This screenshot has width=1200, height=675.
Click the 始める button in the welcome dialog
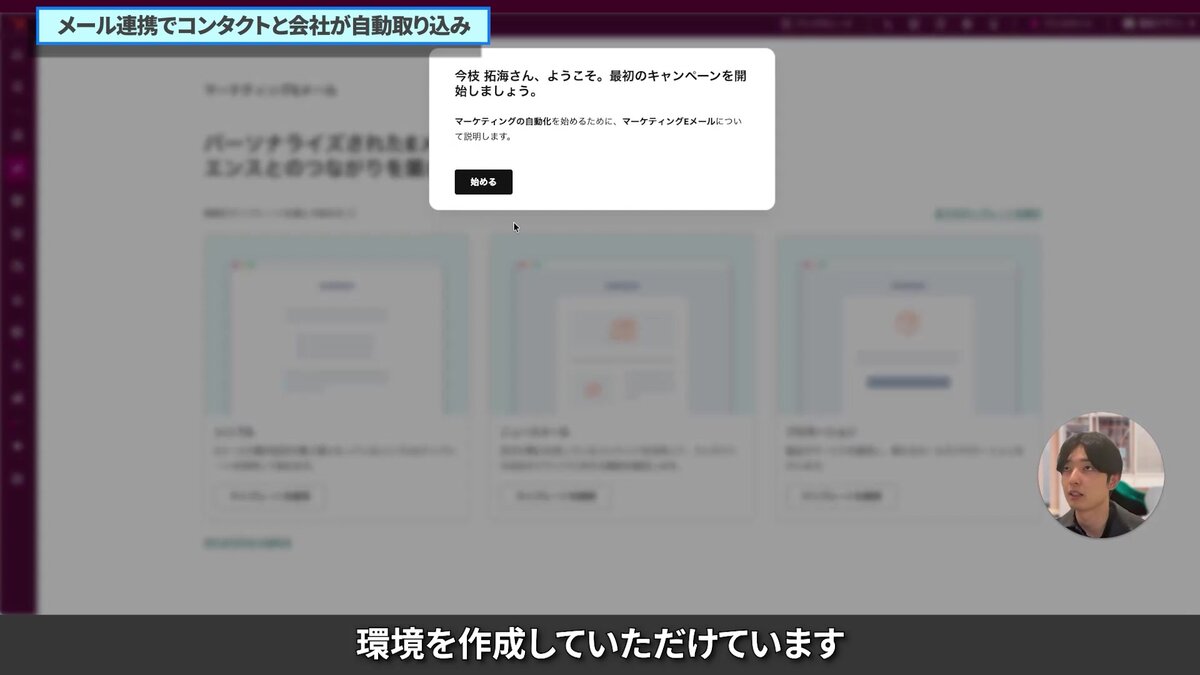(483, 182)
